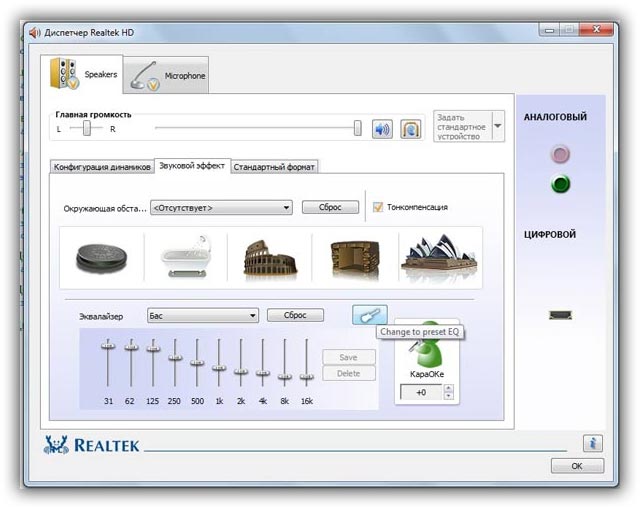Open the Звуковой эффект tab

click(192, 166)
